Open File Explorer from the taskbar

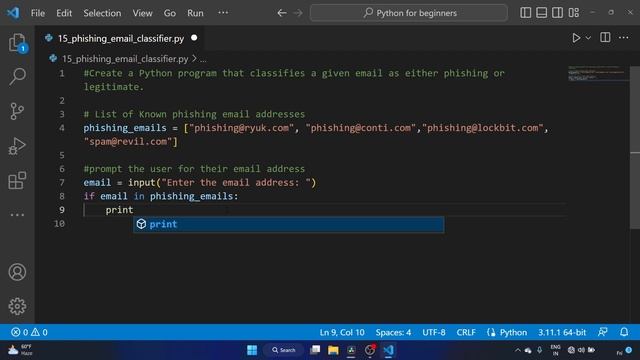click(333, 350)
